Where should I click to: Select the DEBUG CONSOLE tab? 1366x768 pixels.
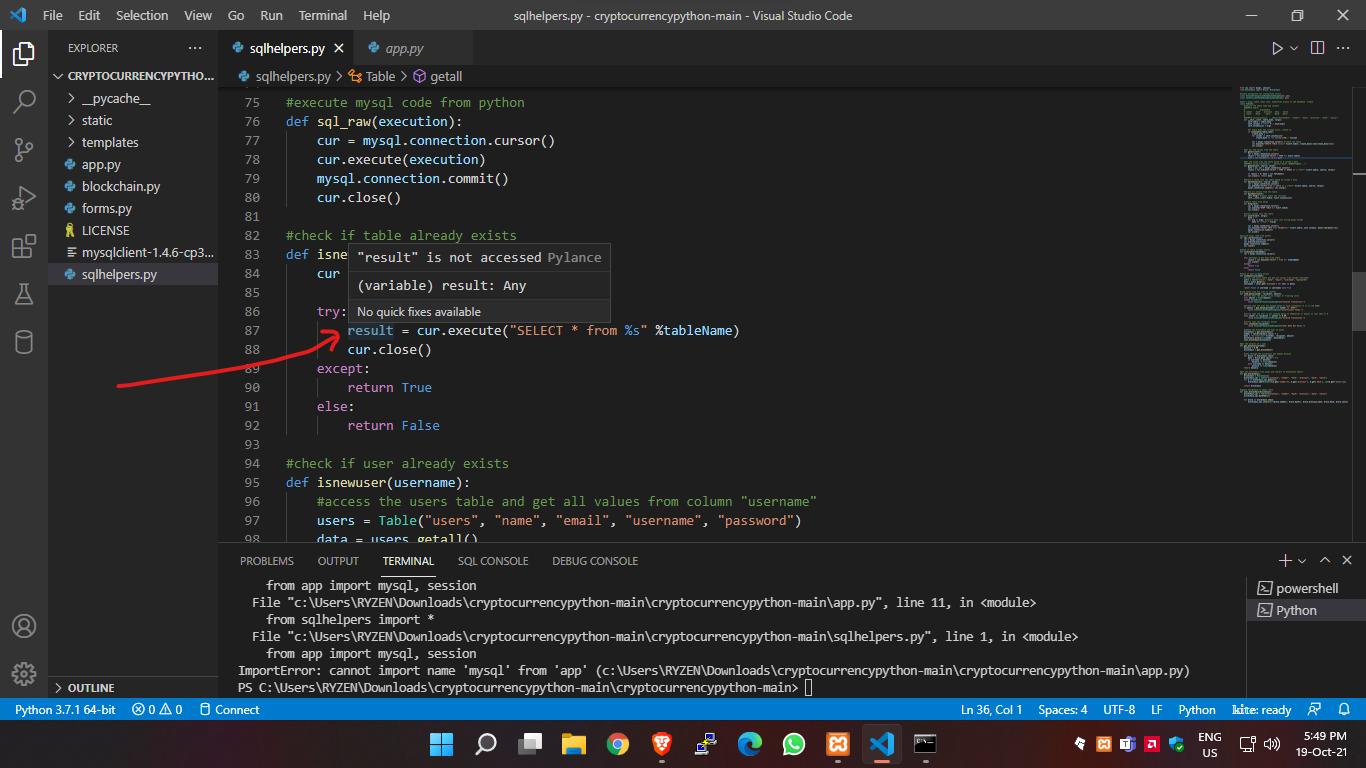[594, 560]
